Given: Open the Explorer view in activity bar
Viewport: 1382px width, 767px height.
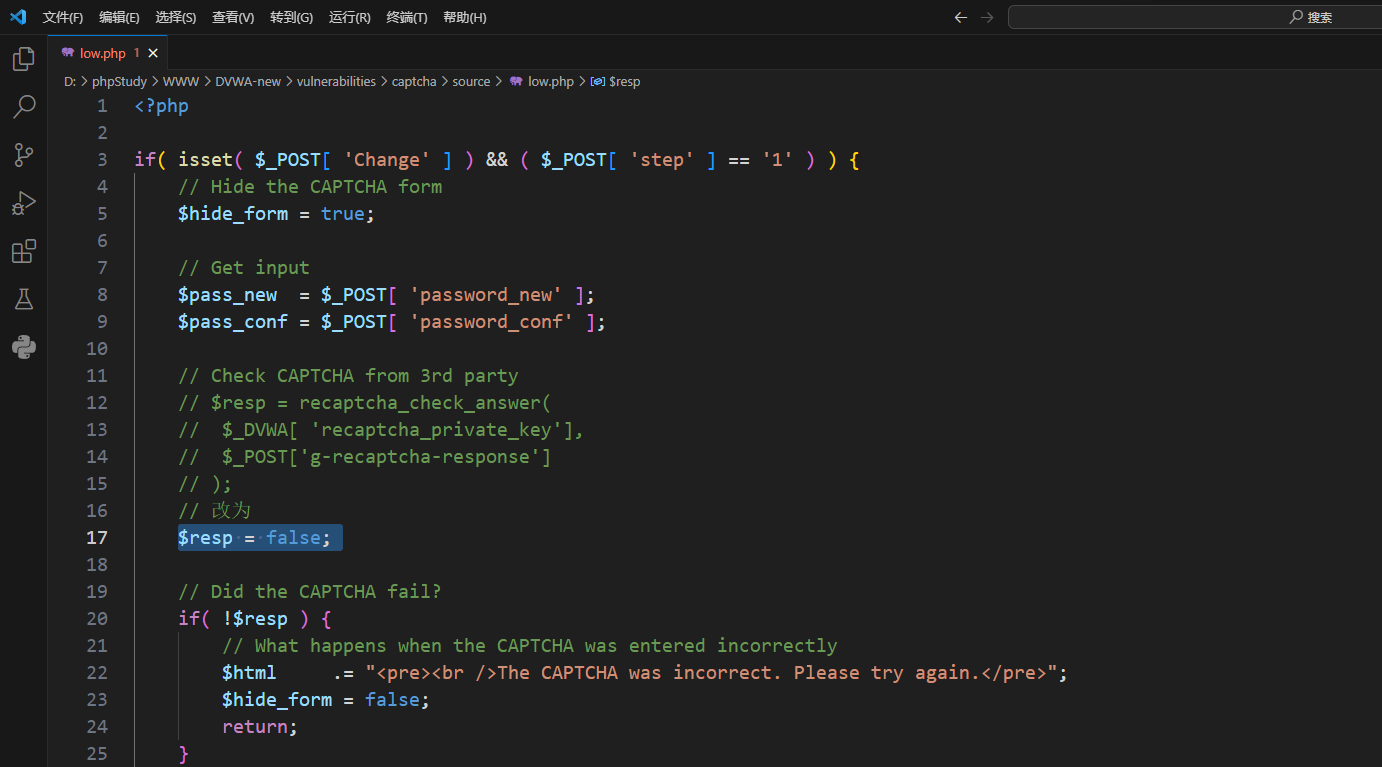Looking at the screenshot, I should pos(24,60).
